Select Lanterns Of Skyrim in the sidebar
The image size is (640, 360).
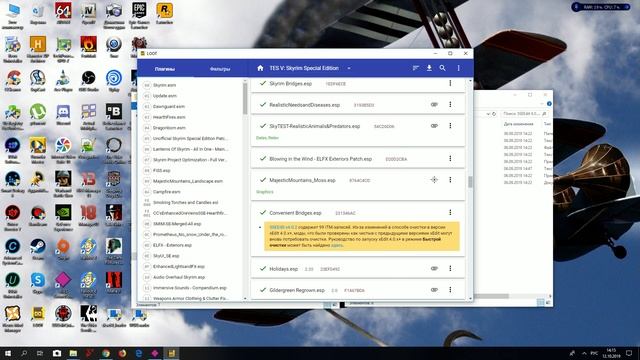pyautogui.click(x=191, y=149)
